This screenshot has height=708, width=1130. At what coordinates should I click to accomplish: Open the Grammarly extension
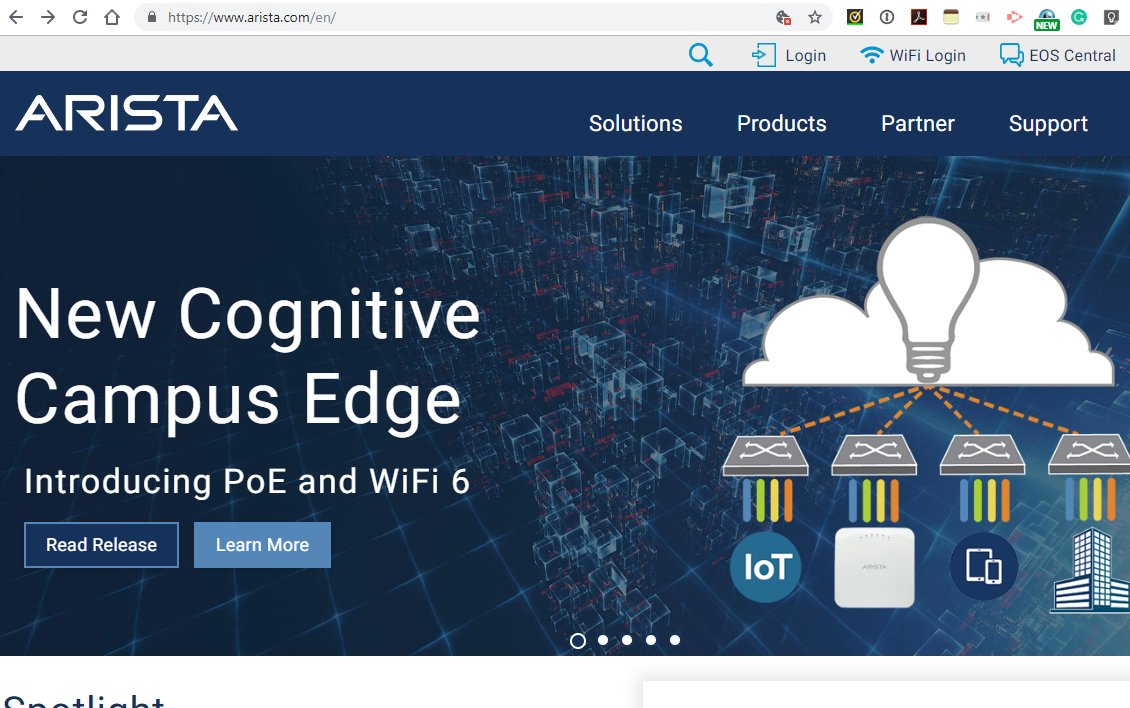tap(1079, 17)
